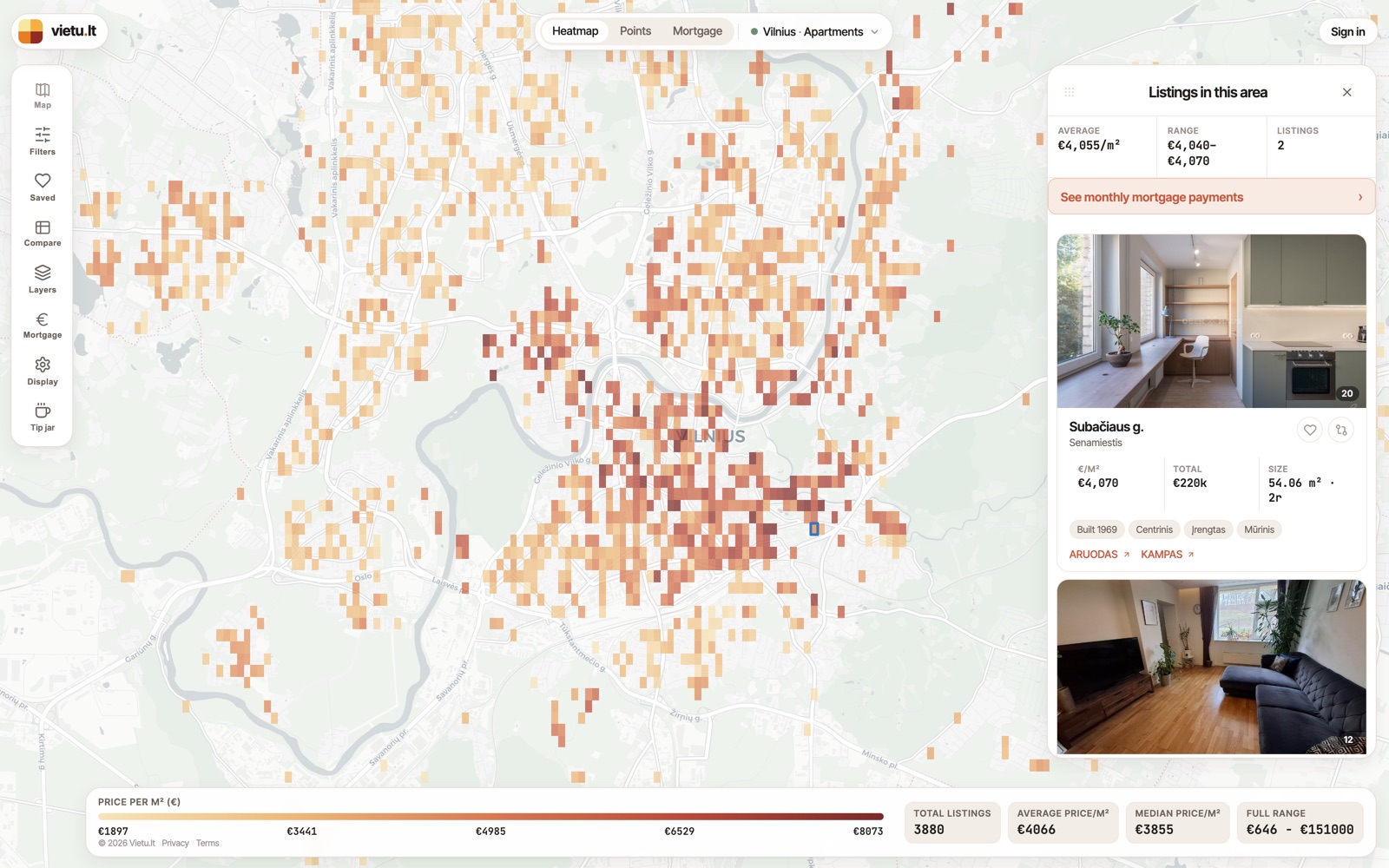Click the Total Listings 3880 stat
Image resolution: width=1389 pixels, height=868 pixels.
[x=952, y=822]
